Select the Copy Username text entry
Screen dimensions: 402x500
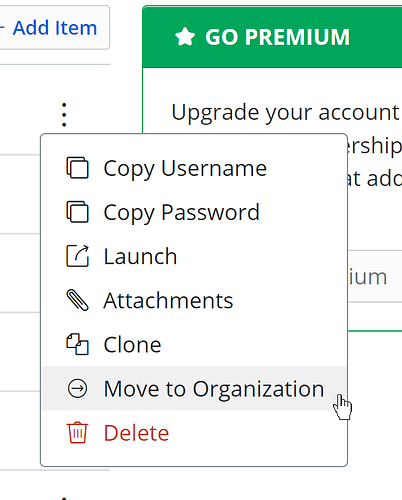pos(185,168)
